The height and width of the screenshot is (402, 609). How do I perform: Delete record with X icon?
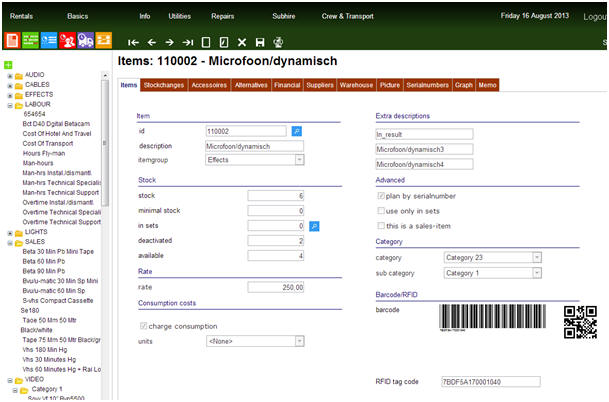point(242,42)
